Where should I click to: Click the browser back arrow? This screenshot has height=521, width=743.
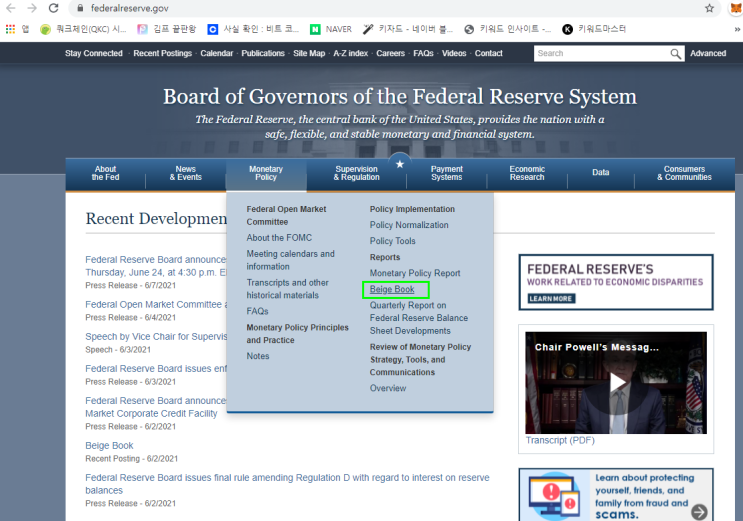10,8
